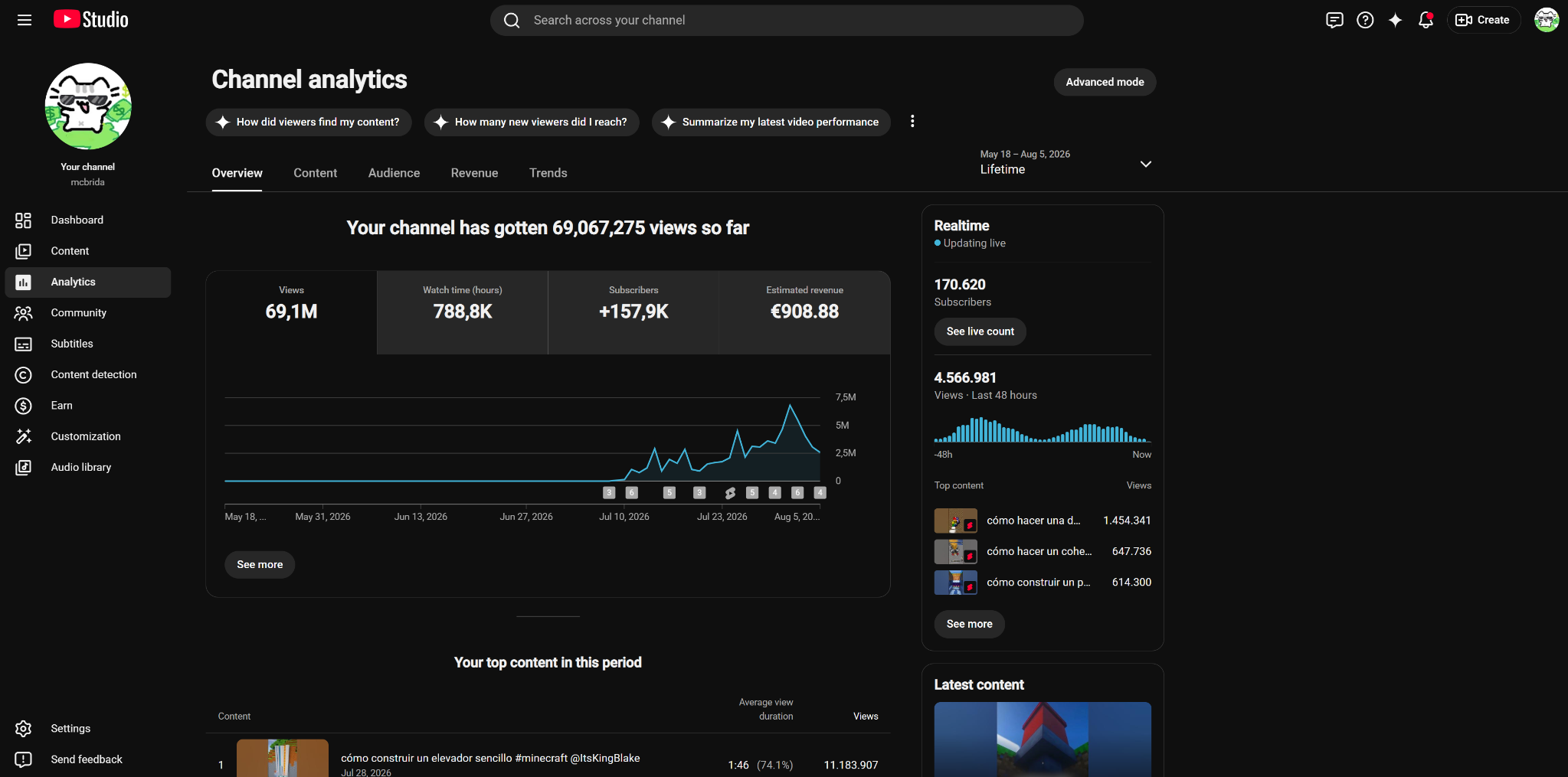Image resolution: width=1568 pixels, height=777 pixels.
Task: Open Content detection in the sidebar
Action: [88, 375]
